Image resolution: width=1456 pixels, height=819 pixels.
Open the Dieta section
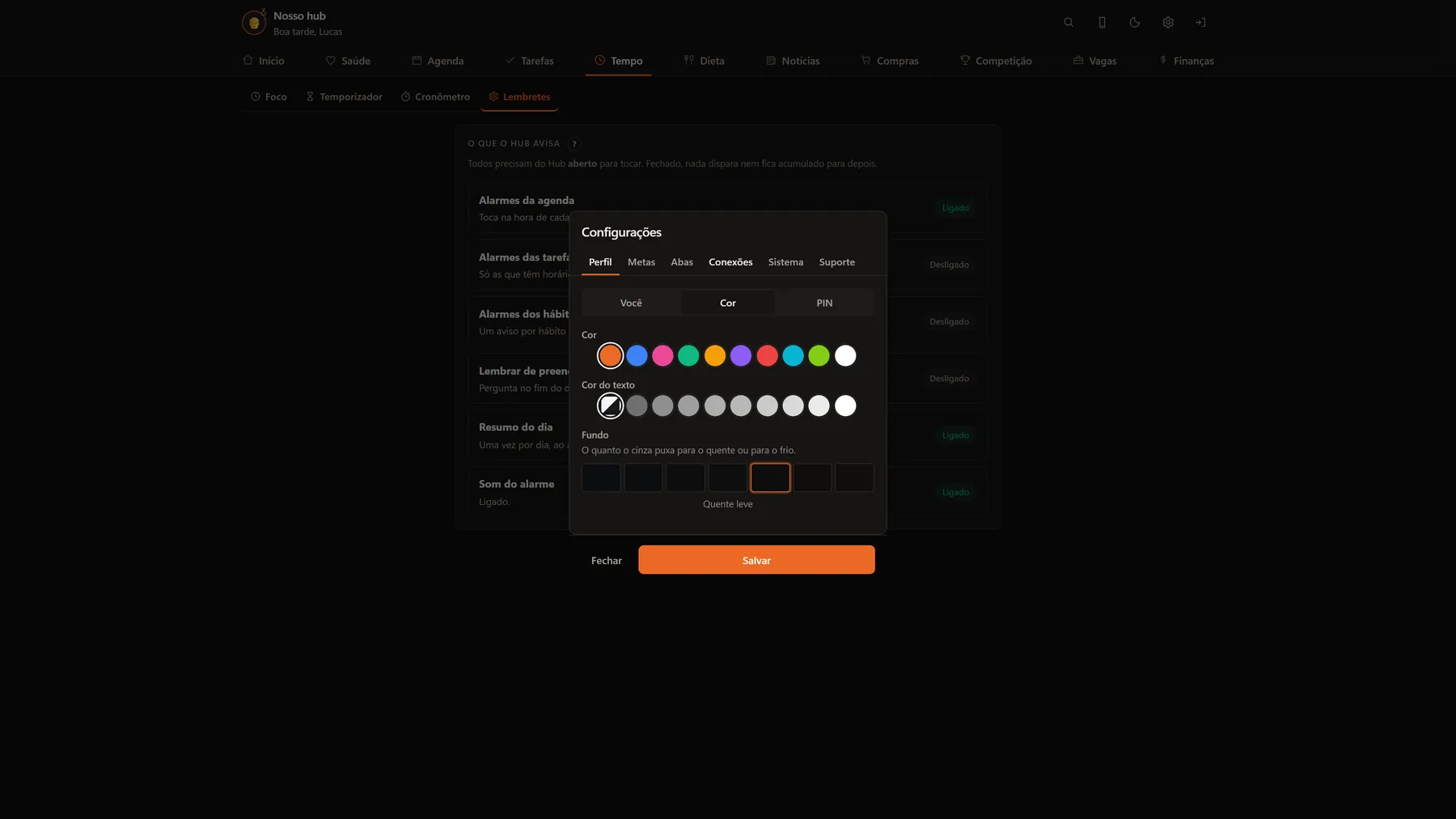(704, 61)
